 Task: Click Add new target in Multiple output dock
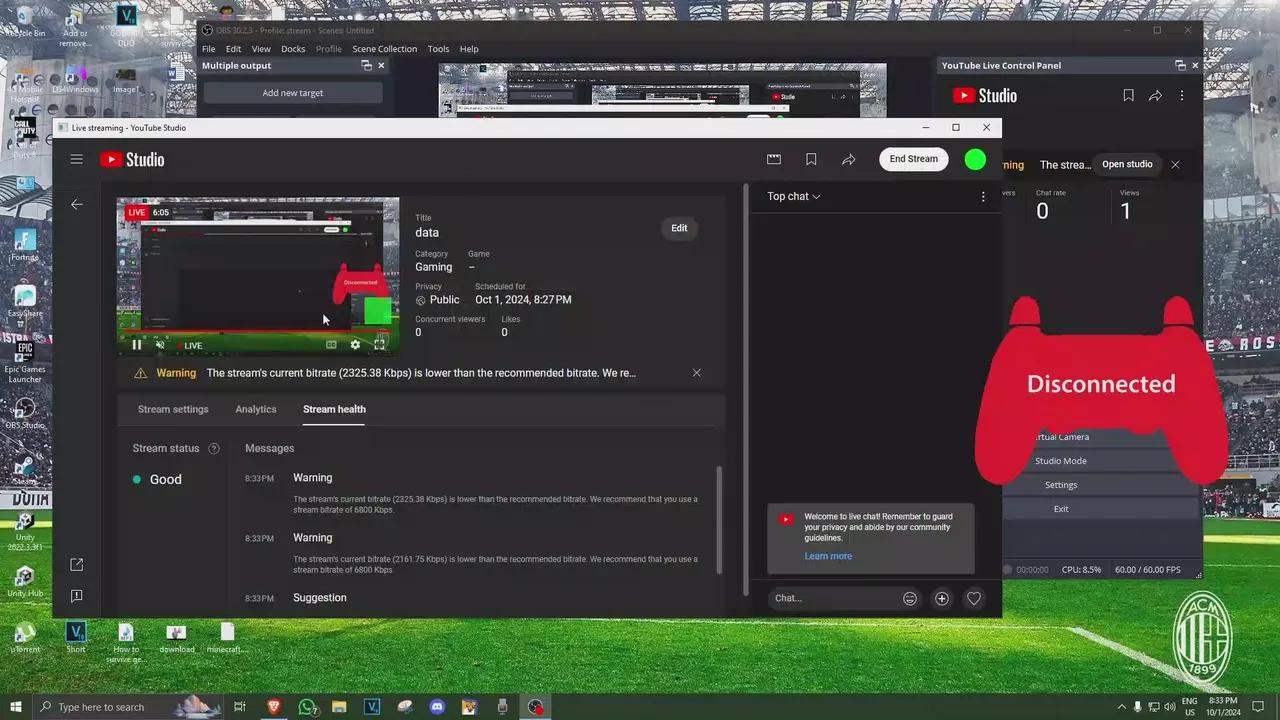(293, 93)
